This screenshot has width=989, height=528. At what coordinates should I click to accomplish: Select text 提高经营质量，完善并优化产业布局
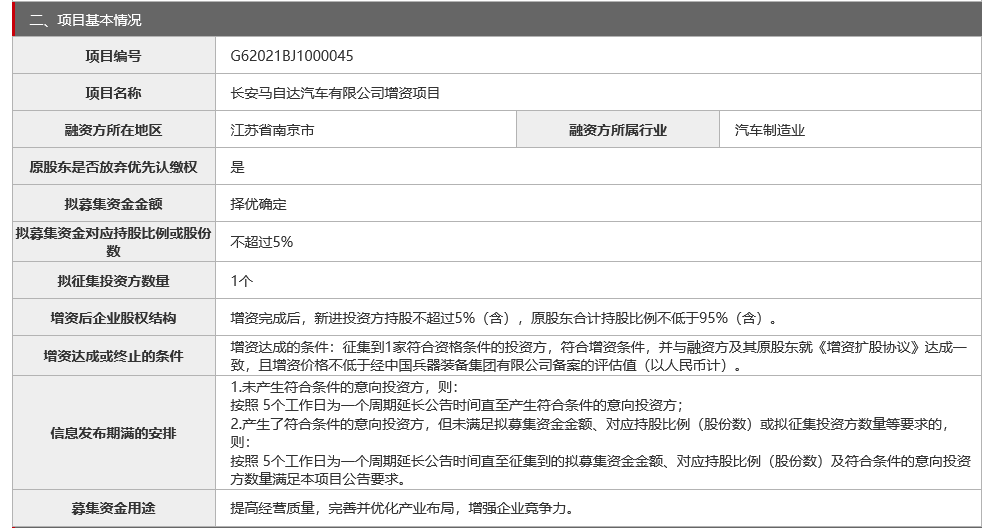[342, 508]
